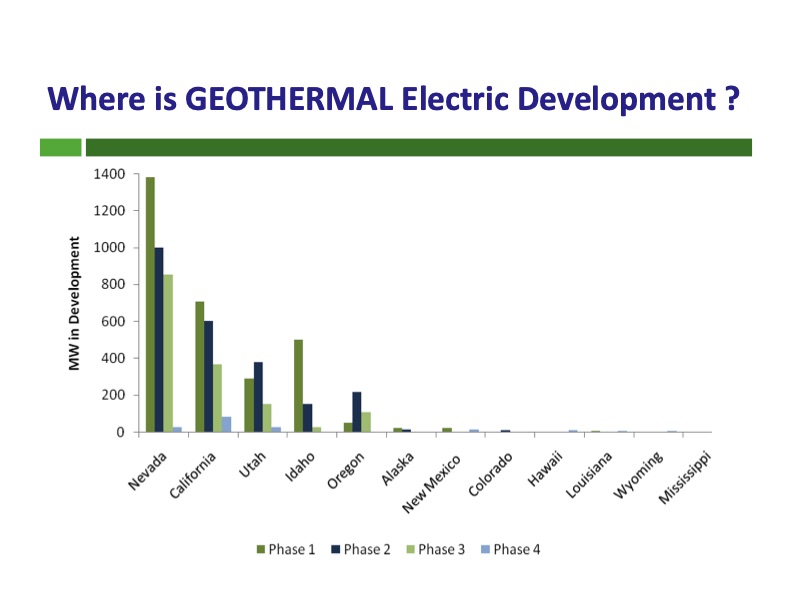Click the 'Oregon' axis label
The image size is (792, 612).
345,471
